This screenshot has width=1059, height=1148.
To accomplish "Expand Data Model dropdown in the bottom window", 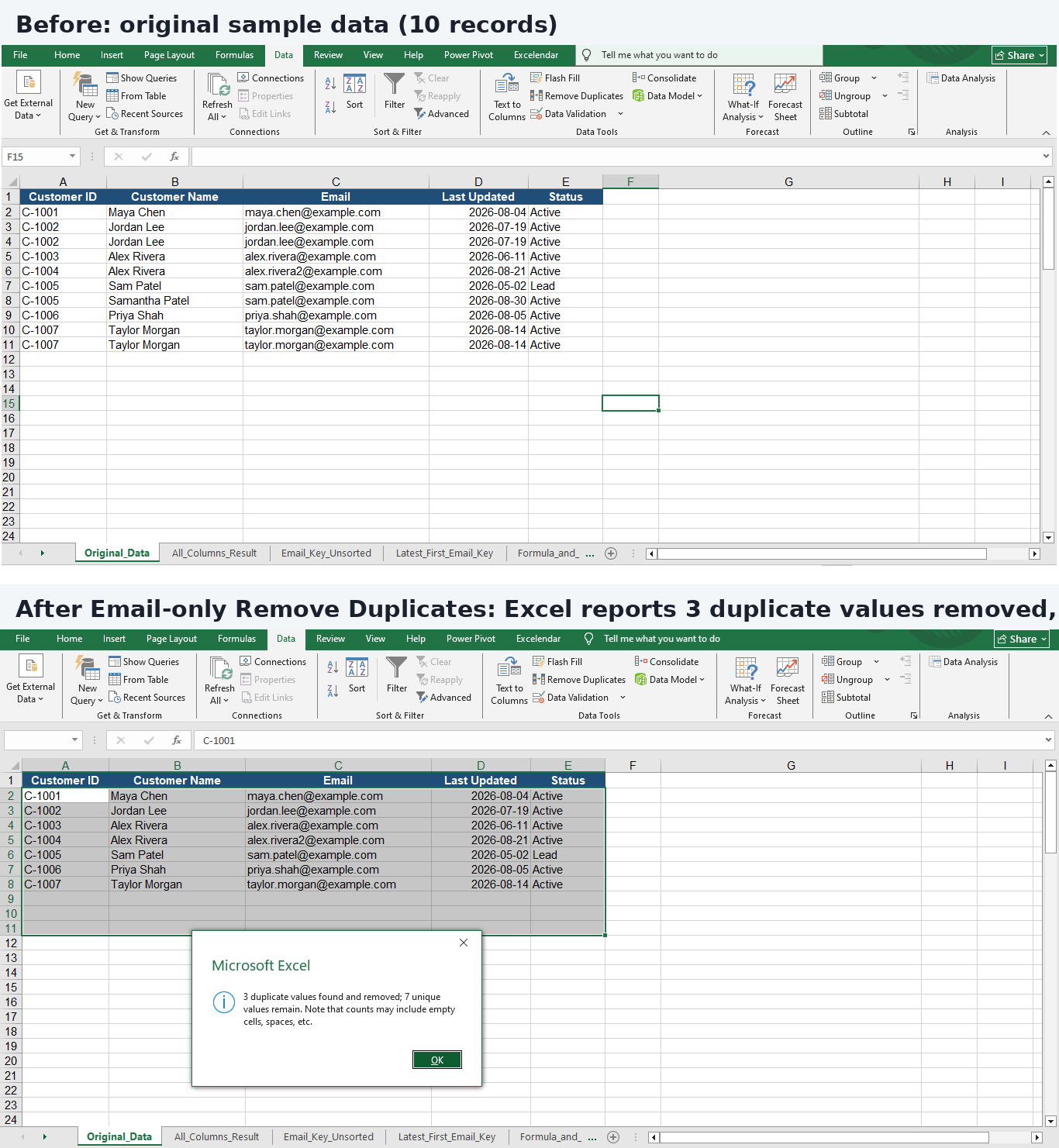I will [x=702, y=680].
